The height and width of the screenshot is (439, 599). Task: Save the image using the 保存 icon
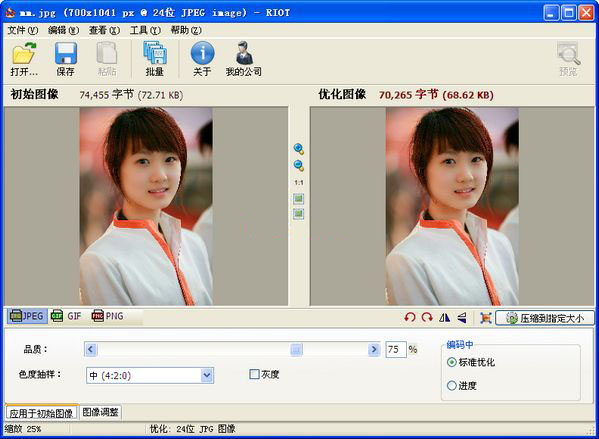(66, 59)
